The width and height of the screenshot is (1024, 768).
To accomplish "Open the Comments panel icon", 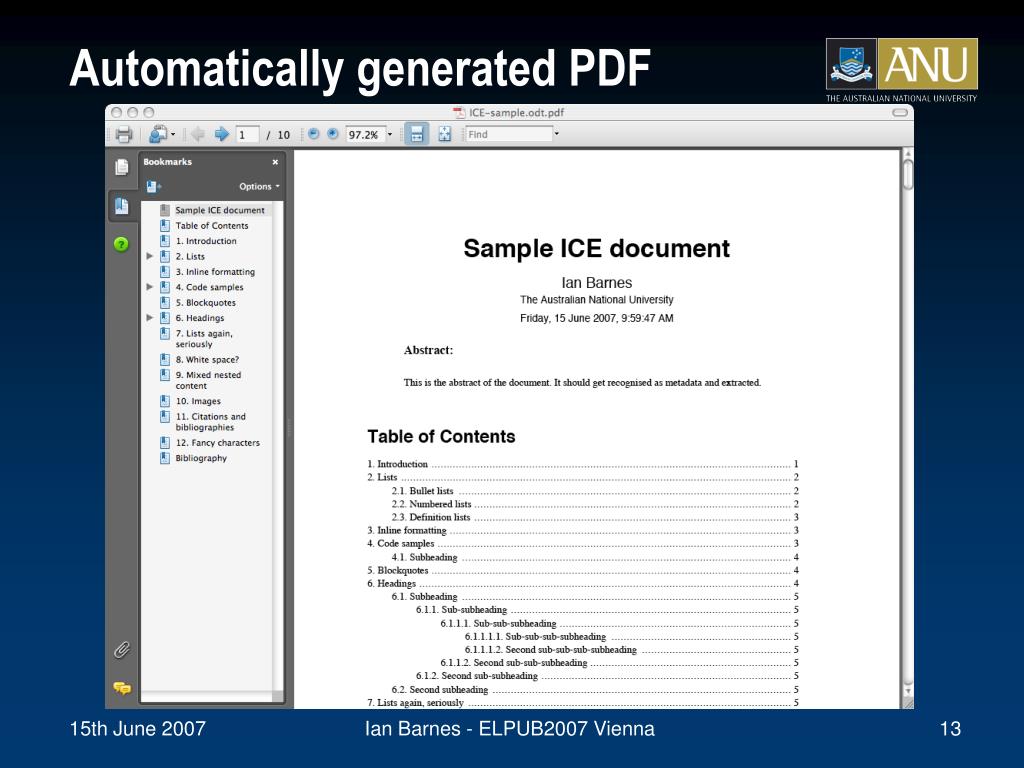I will pyautogui.click(x=121, y=687).
